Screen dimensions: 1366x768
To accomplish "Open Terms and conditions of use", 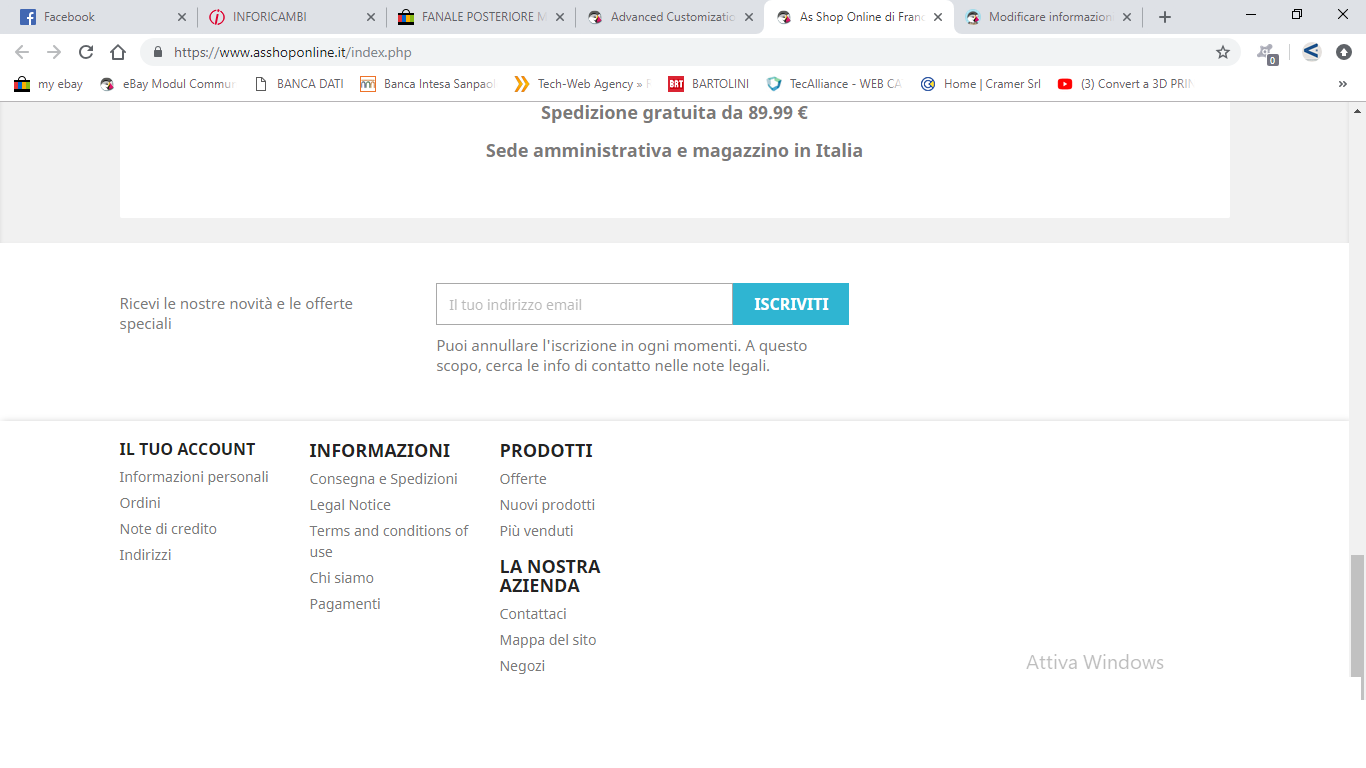I will coord(389,541).
